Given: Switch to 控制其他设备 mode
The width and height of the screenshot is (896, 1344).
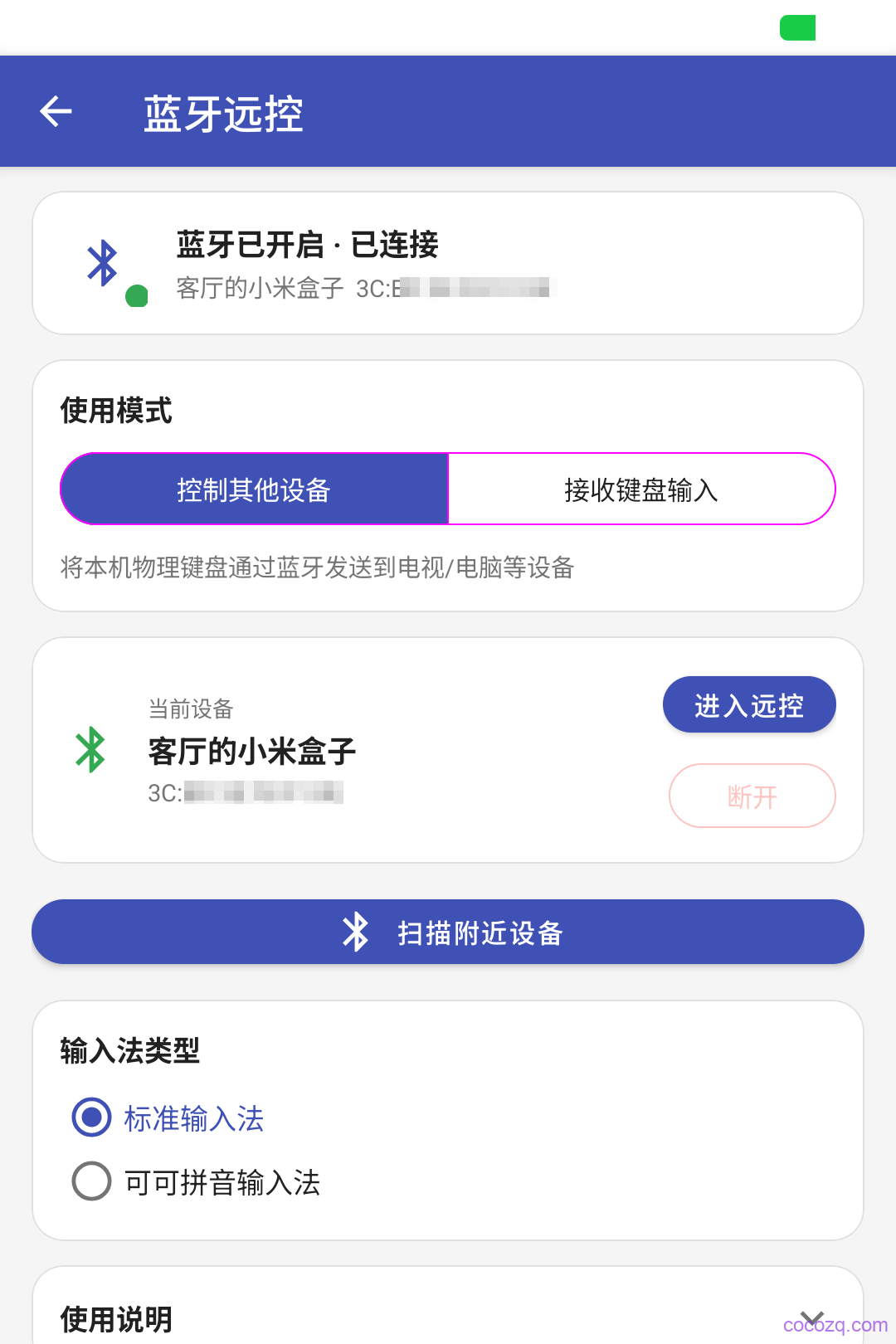Looking at the screenshot, I should coord(254,489).
